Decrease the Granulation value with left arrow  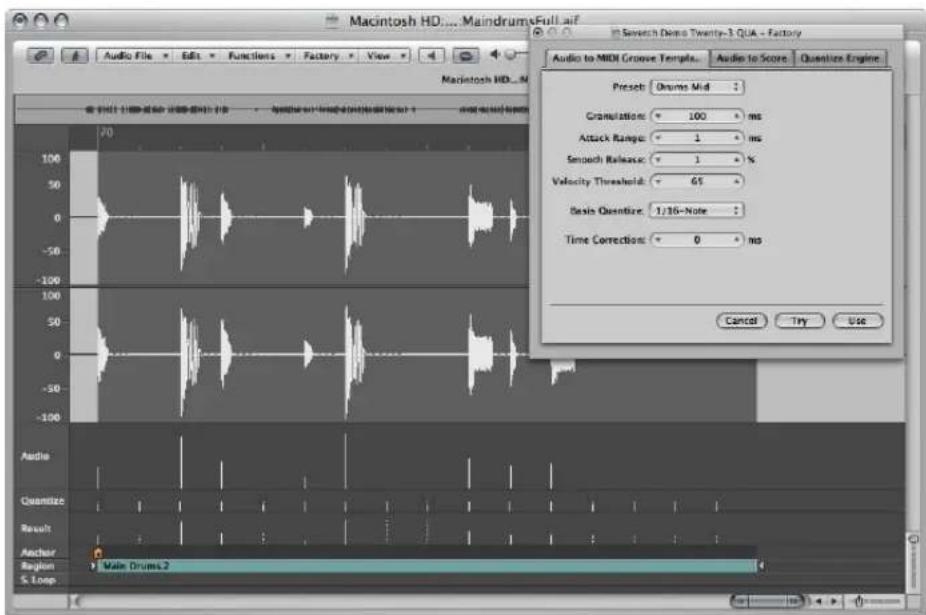pyautogui.click(x=658, y=116)
